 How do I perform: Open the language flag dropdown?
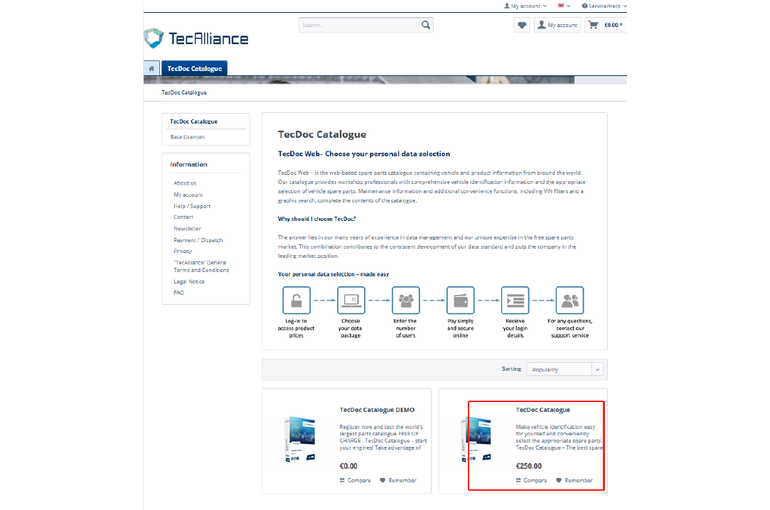(x=564, y=6)
